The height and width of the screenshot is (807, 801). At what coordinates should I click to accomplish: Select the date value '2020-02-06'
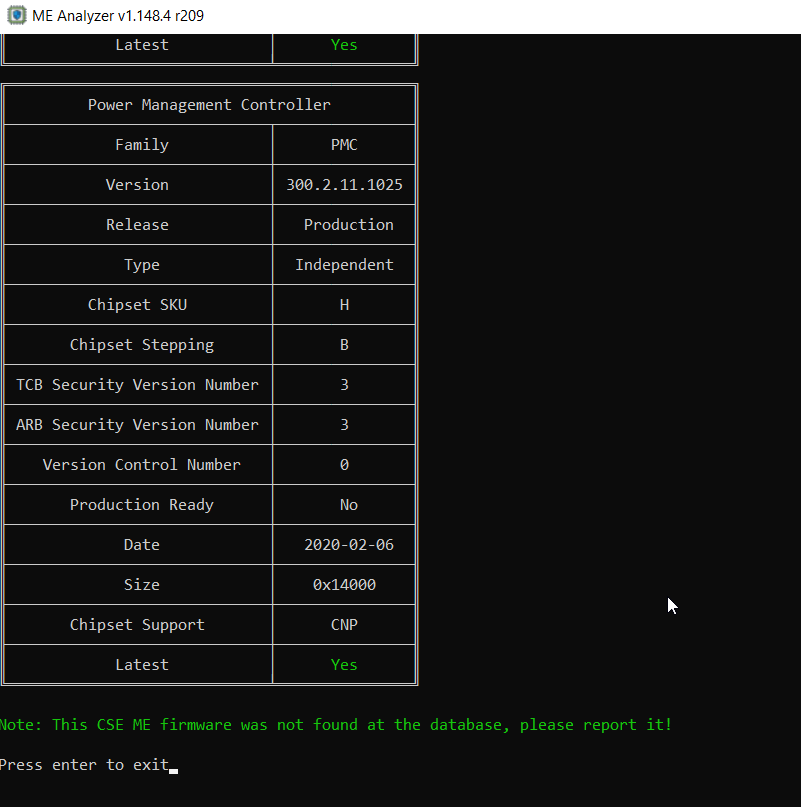pos(349,545)
